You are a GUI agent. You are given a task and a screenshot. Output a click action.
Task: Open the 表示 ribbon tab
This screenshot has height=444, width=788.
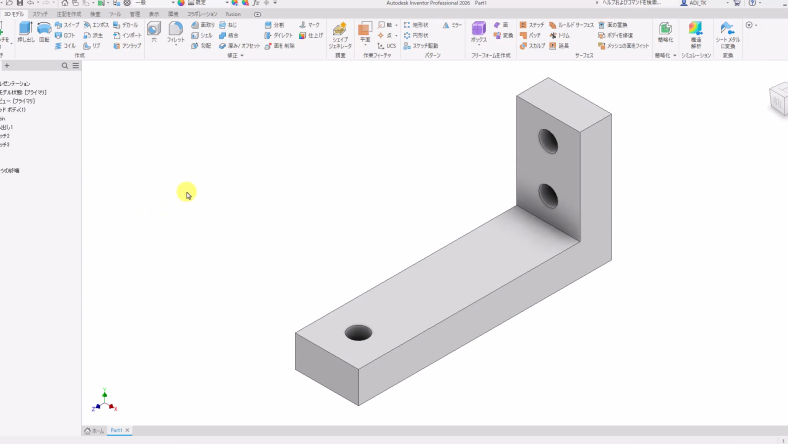tap(153, 14)
